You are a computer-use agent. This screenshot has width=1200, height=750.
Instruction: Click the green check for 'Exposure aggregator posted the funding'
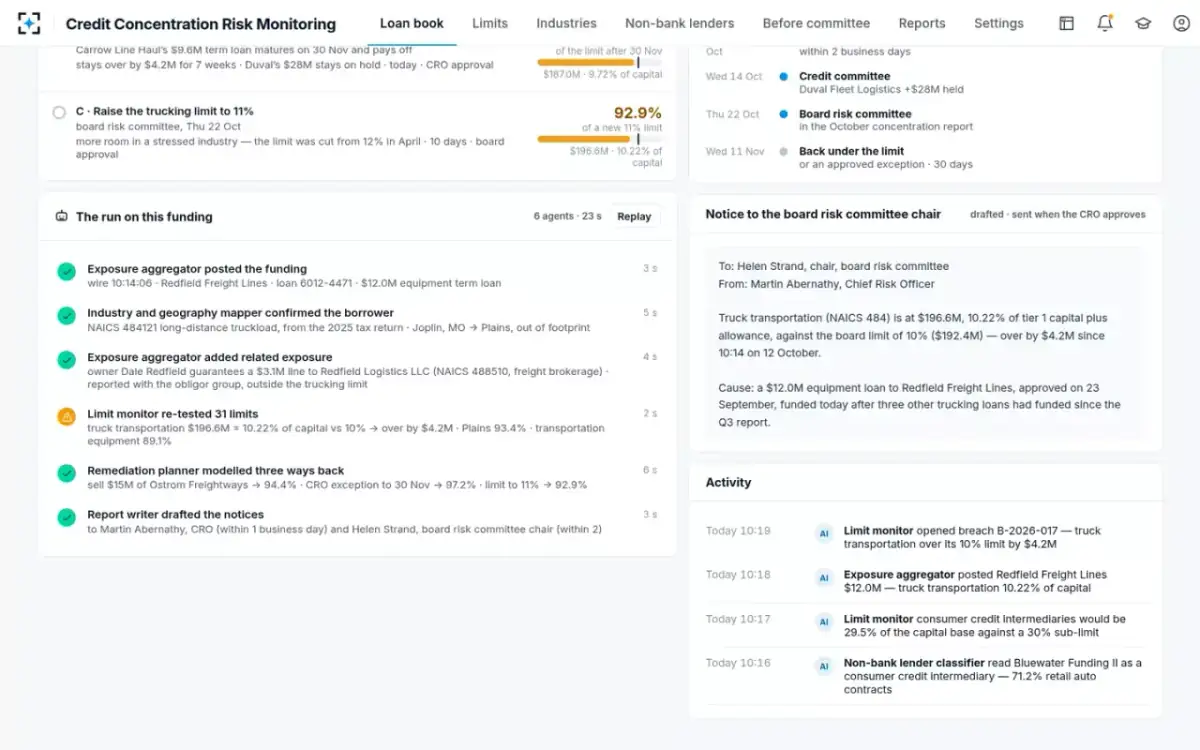point(66,271)
